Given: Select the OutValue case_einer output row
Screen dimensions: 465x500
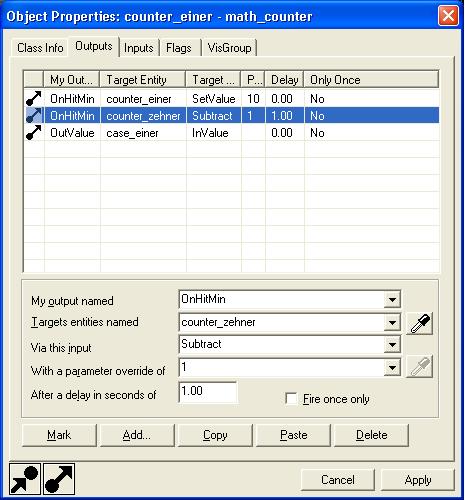Looking at the screenshot, I should [x=232, y=133].
